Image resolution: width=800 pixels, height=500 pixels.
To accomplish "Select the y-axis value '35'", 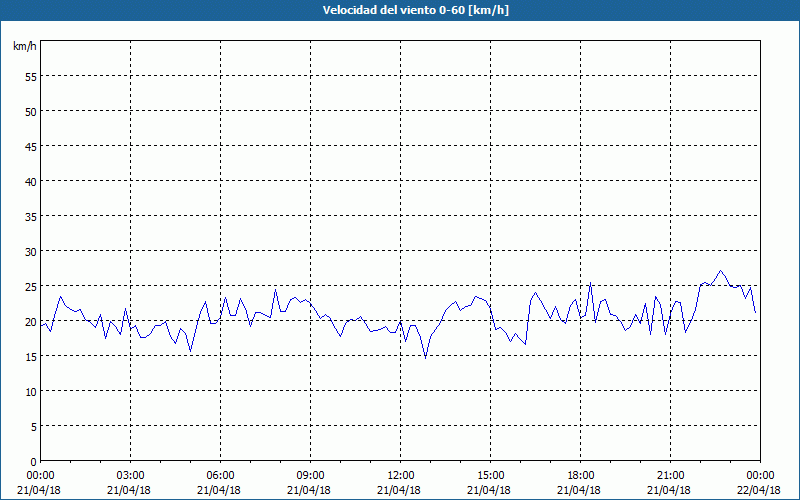I will 31,216.
